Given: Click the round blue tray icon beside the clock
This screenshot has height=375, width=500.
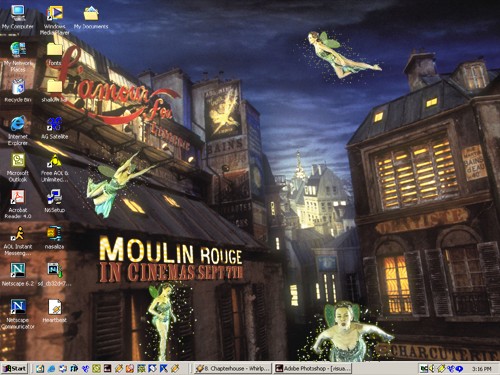Looking at the screenshot, I should (459, 368).
